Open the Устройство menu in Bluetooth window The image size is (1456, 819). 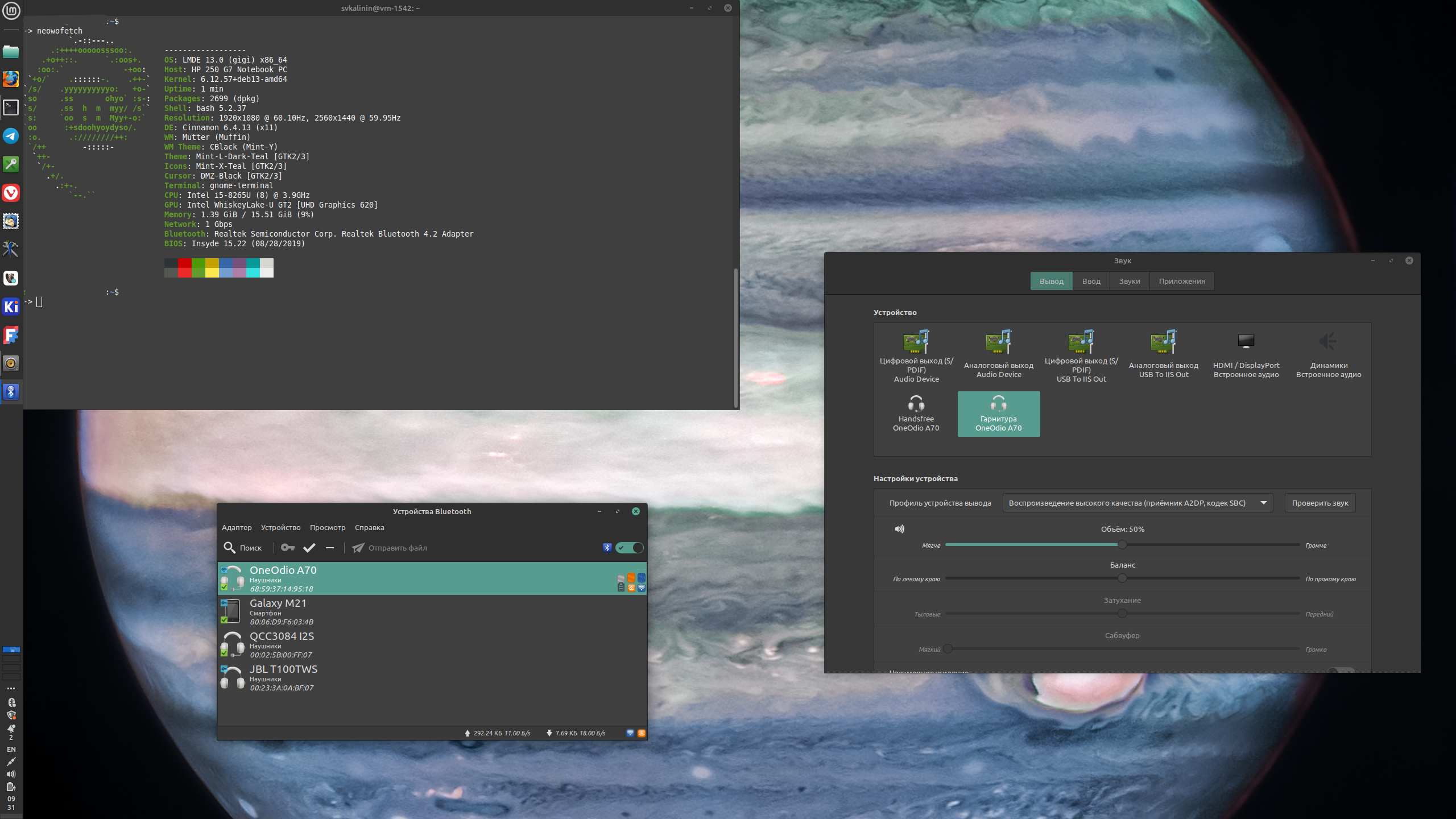tap(280, 527)
